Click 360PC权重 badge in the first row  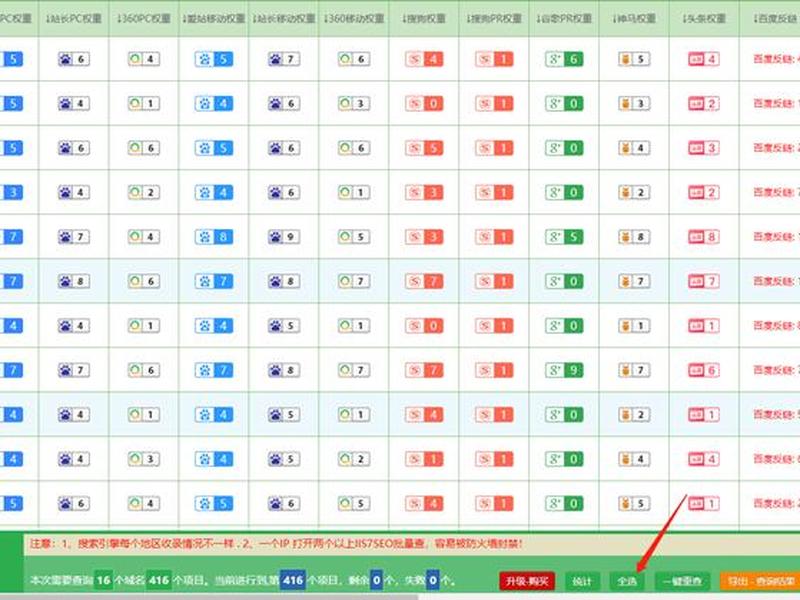pyautogui.click(x=144, y=59)
